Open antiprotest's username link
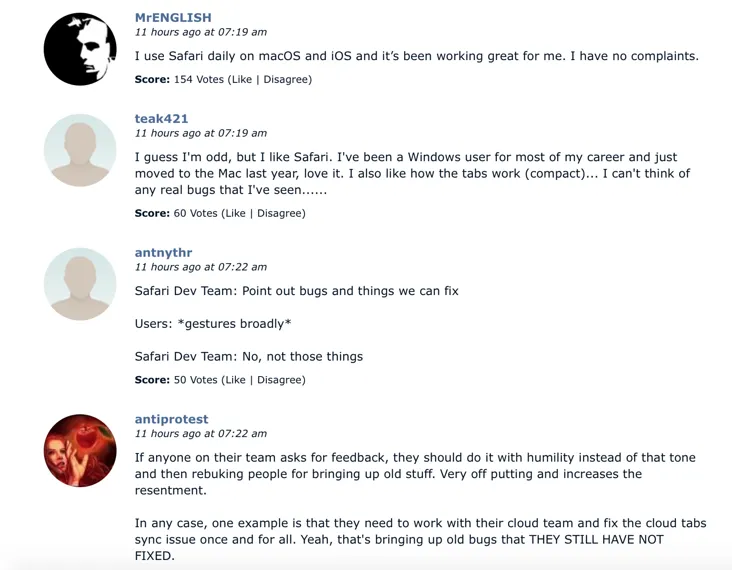The width and height of the screenshot is (732, 570). tap(172, 419)
